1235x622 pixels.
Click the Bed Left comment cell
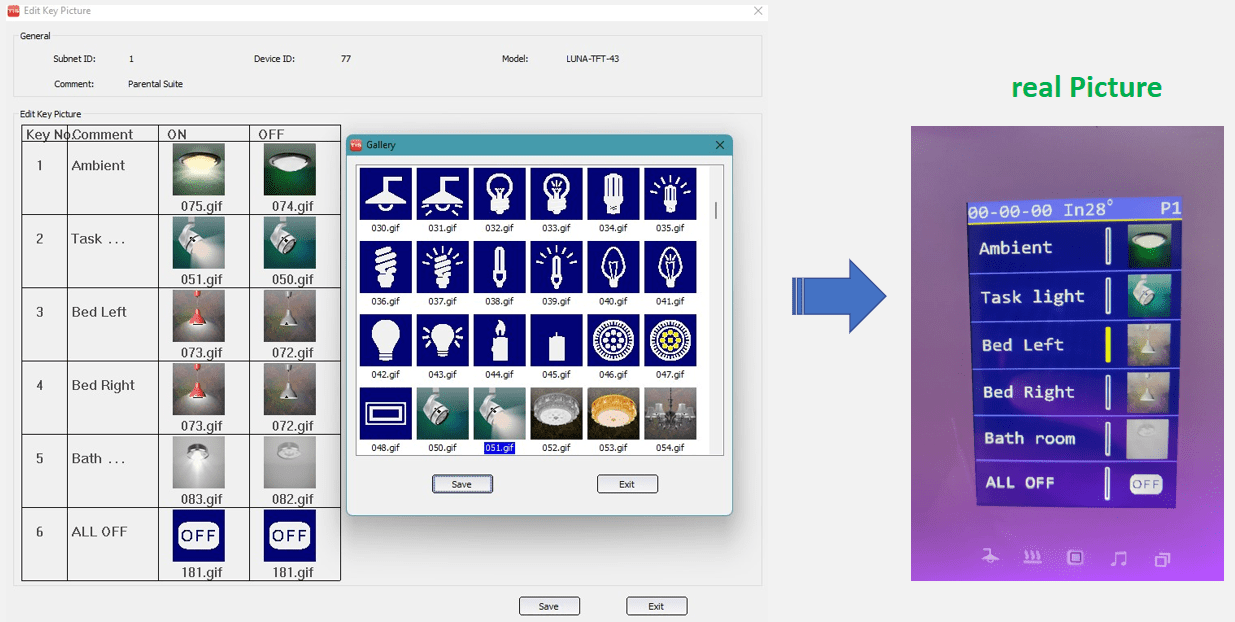point(113,325)
